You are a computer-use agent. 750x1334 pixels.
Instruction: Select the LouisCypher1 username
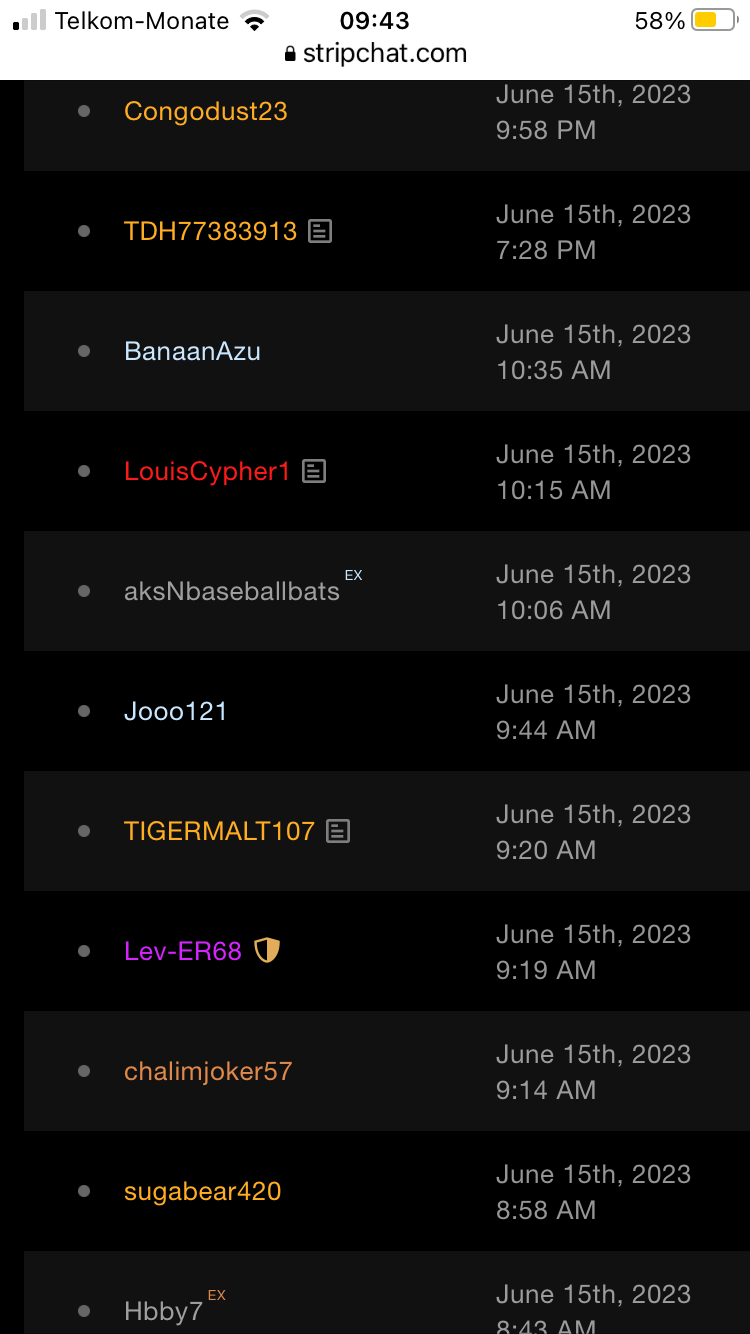[207, 471]
